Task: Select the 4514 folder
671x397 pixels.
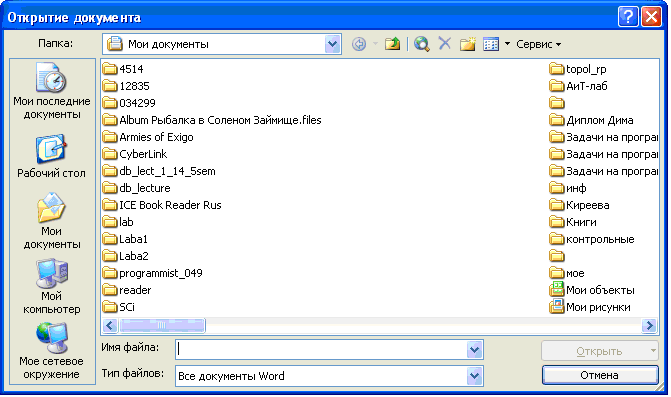Action: [123, 69]
